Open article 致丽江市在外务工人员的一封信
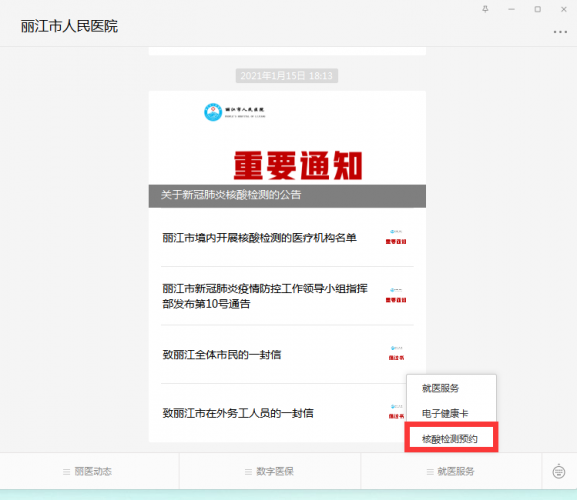The width and height of the screenshot is (577, 500). coord(277,413)
